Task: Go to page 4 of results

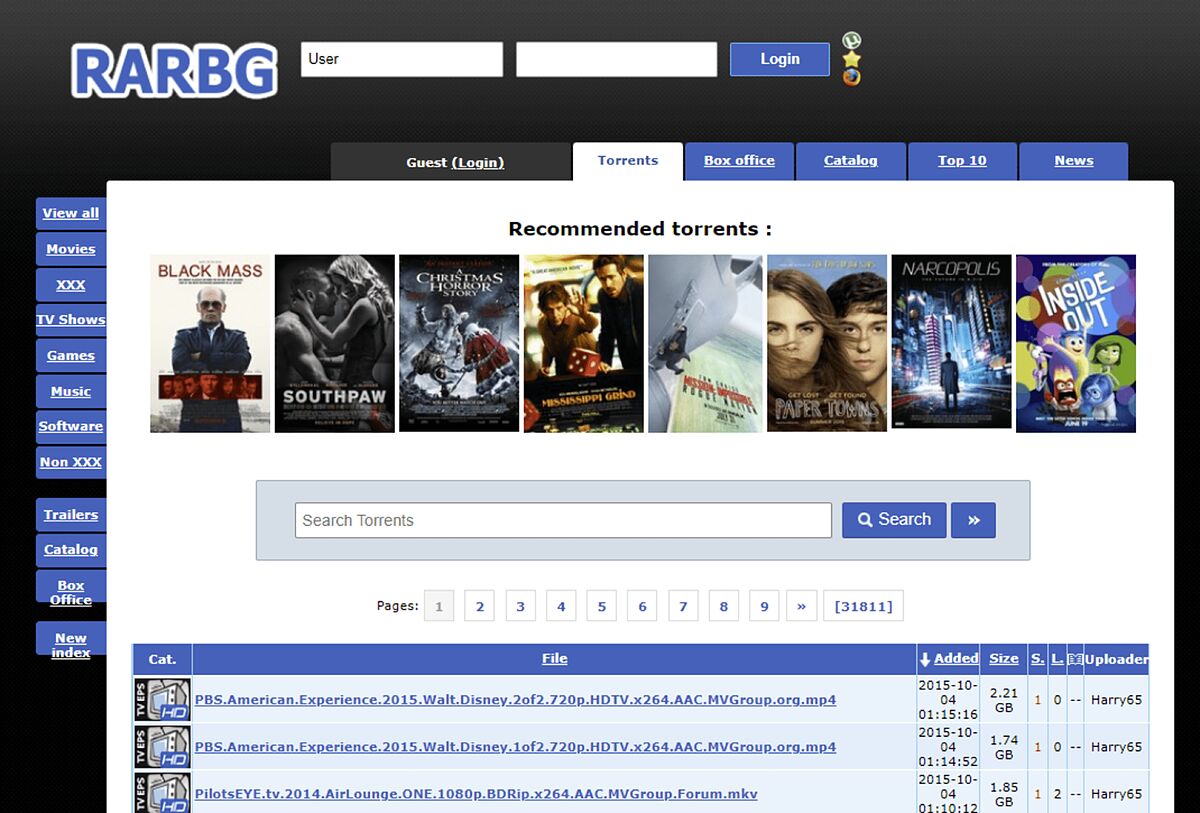Action: coord(561,606)
